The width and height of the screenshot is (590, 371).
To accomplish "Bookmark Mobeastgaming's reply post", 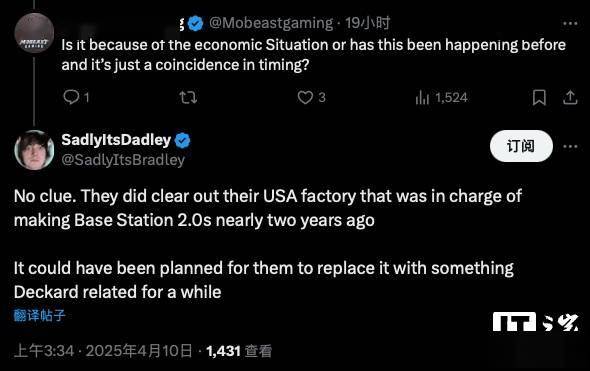I will tap(539, 97).
